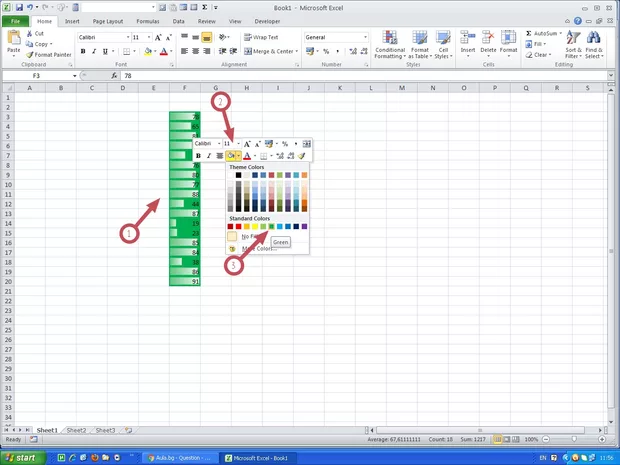Viewport: 620px width, 465px height.
Task: Toggle Bold in ribbon Font group
Action: 83,51
